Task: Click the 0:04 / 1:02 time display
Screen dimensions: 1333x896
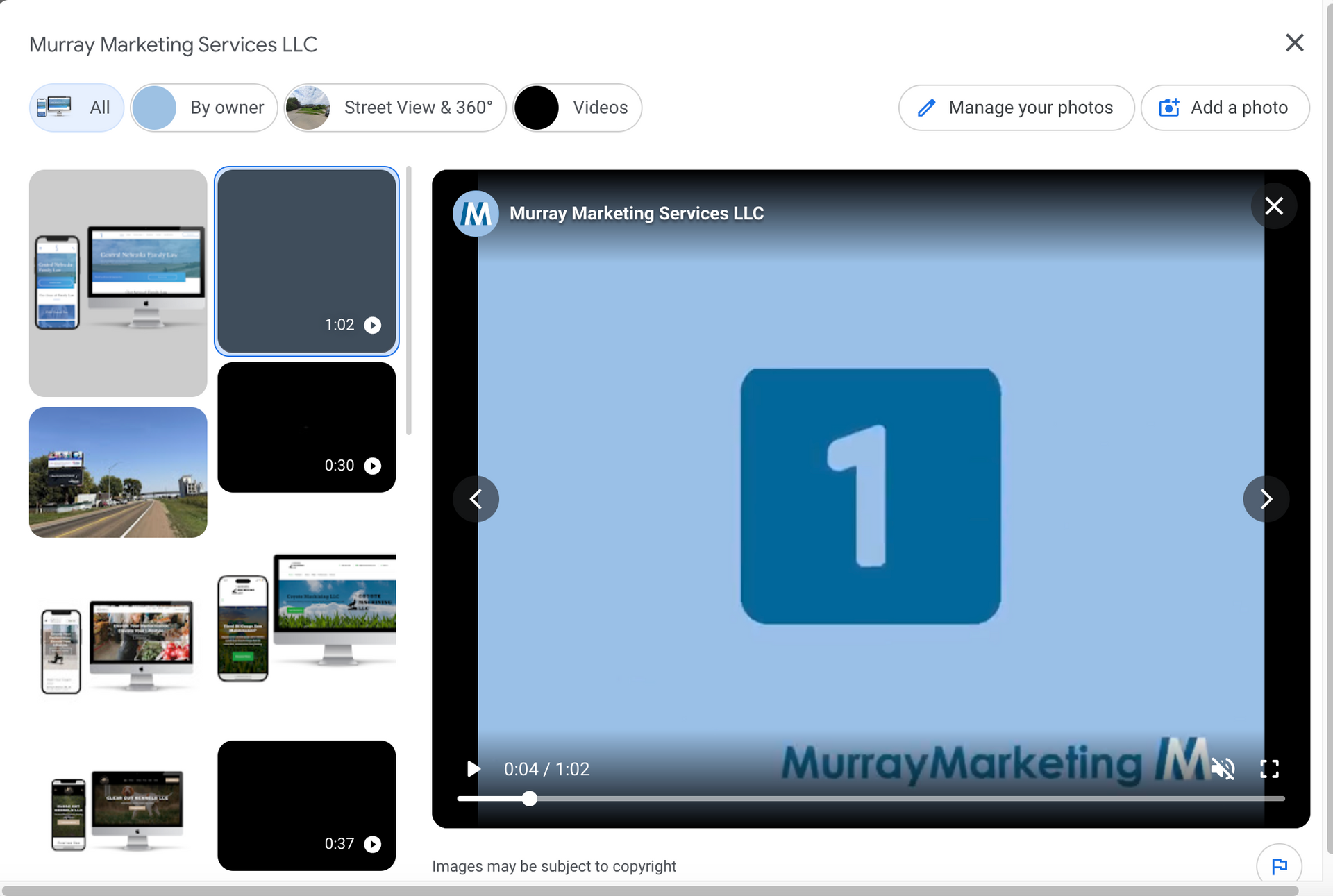Action: (547, 769)
